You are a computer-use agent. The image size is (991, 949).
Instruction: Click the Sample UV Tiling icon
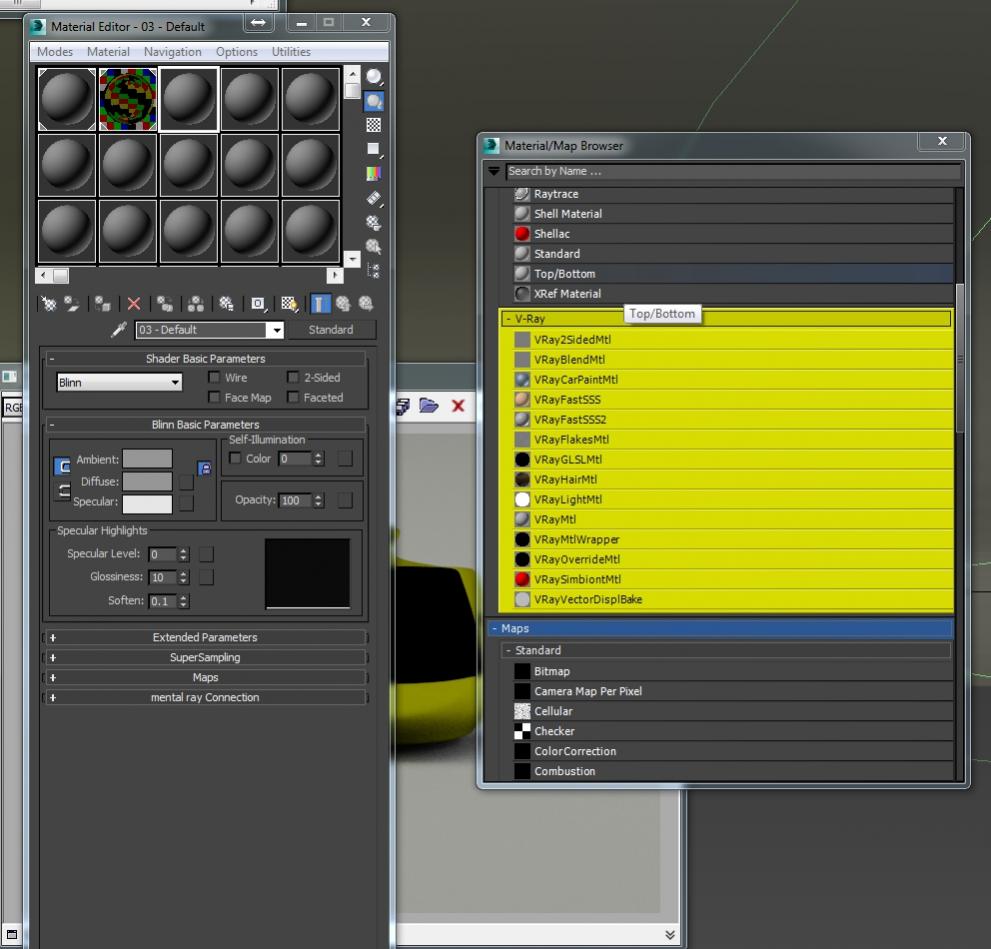click(x=374, y=149)
